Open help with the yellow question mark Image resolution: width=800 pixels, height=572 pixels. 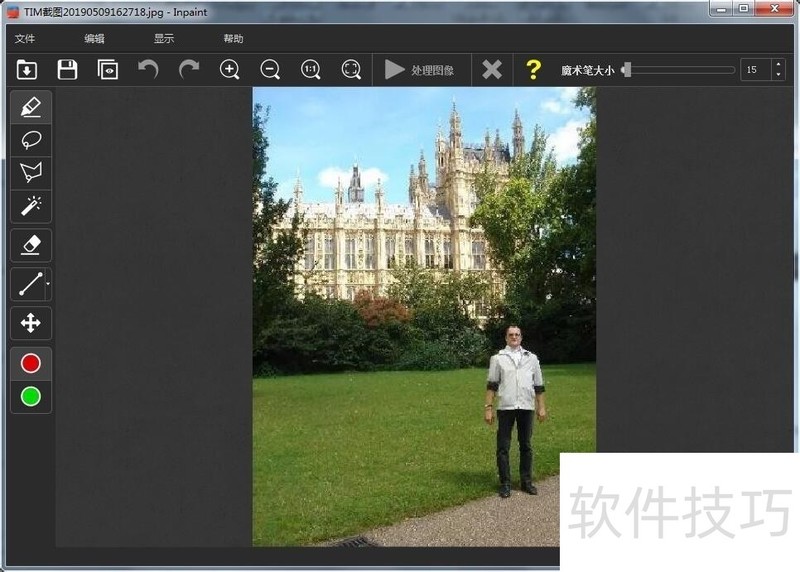[533, 69]
